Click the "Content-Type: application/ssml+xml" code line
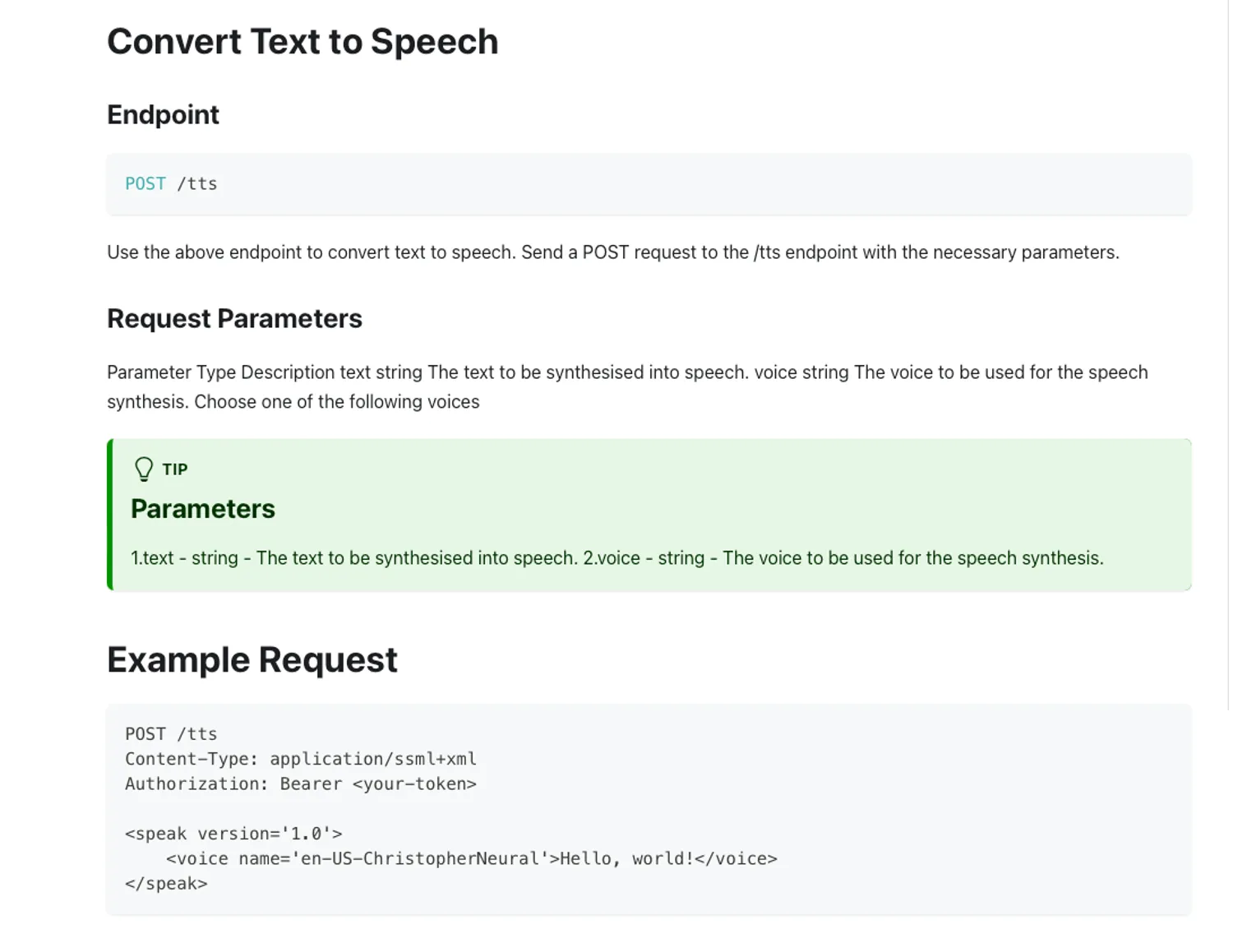Screen dimensions: 1233x952 (301, 759)
